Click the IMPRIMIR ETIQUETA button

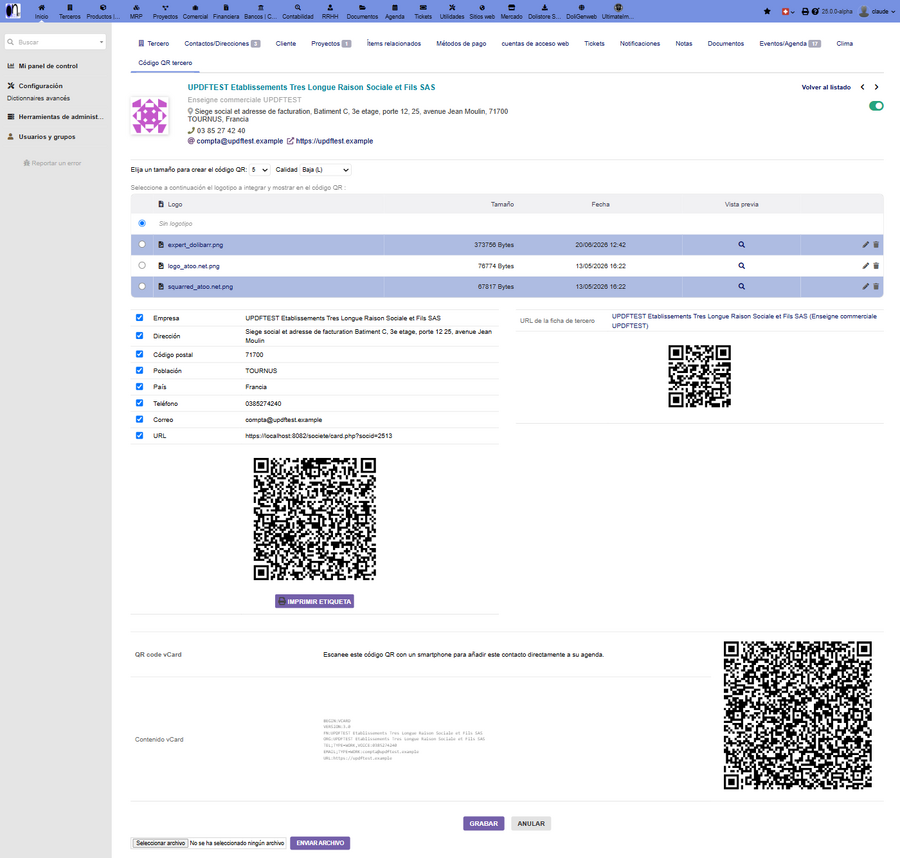click(x=315, y=601)
